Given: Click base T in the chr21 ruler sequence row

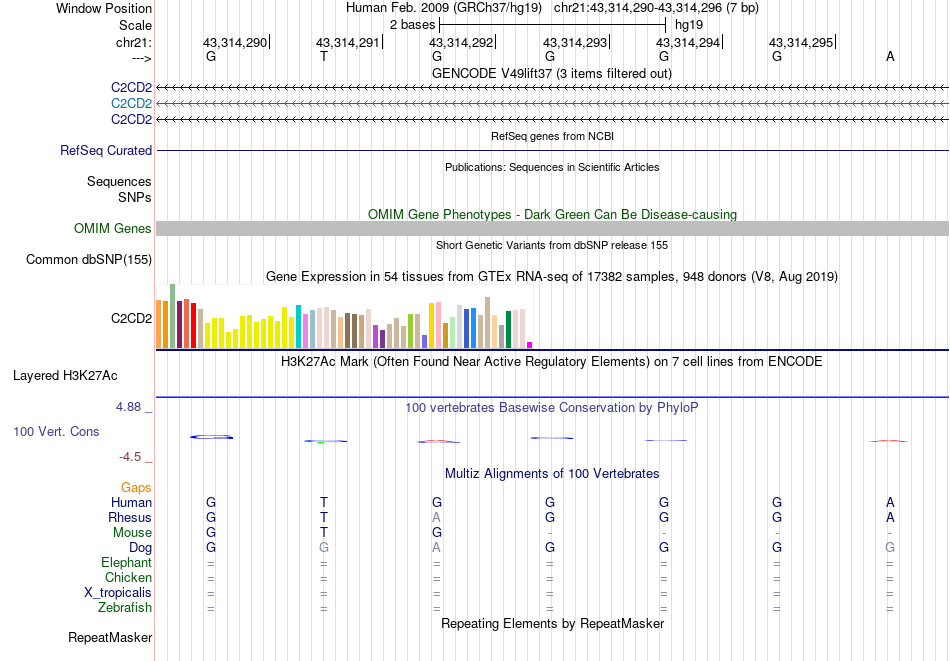Looking at the screenshot, I should tap(324, 56).
